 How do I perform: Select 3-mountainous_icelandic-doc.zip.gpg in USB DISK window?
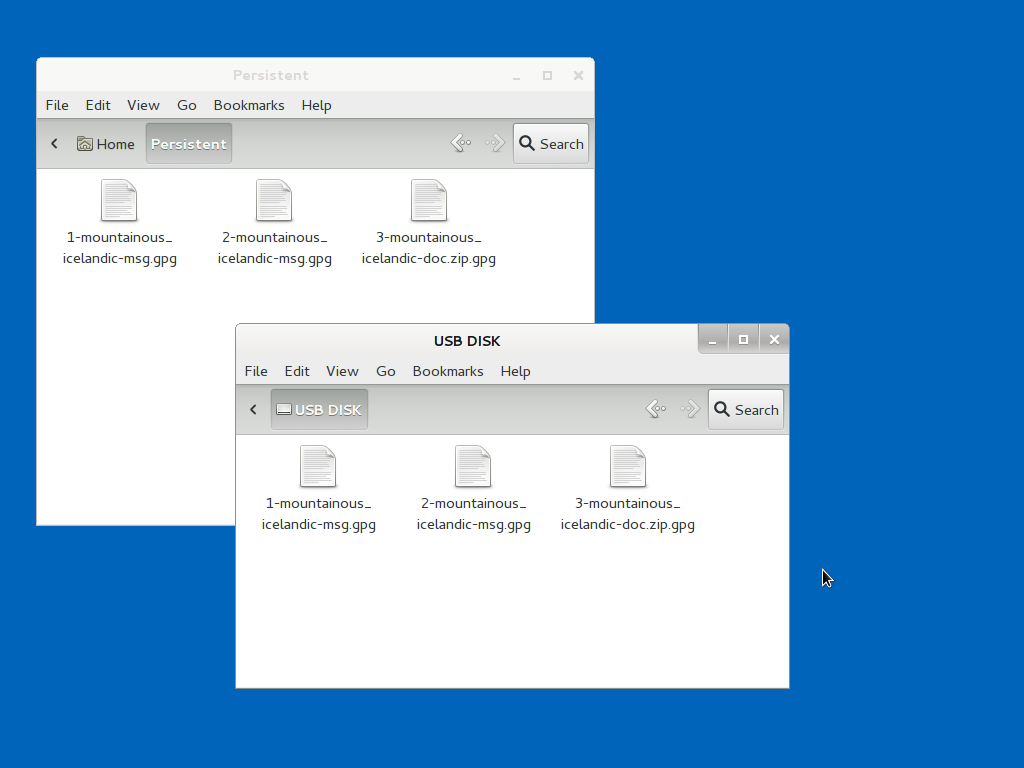(628, 468)
